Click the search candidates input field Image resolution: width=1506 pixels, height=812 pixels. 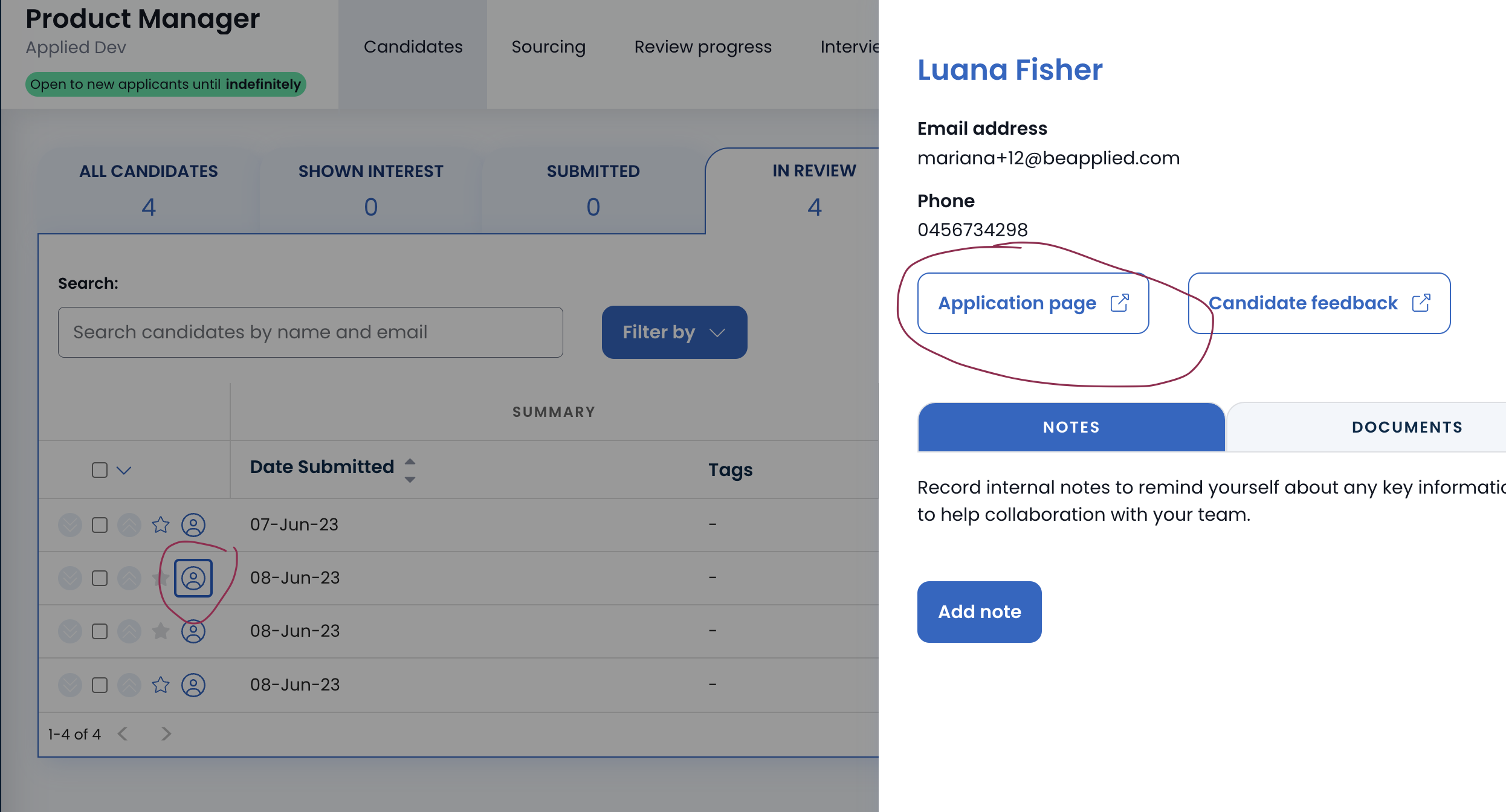(x=311, y=332)
